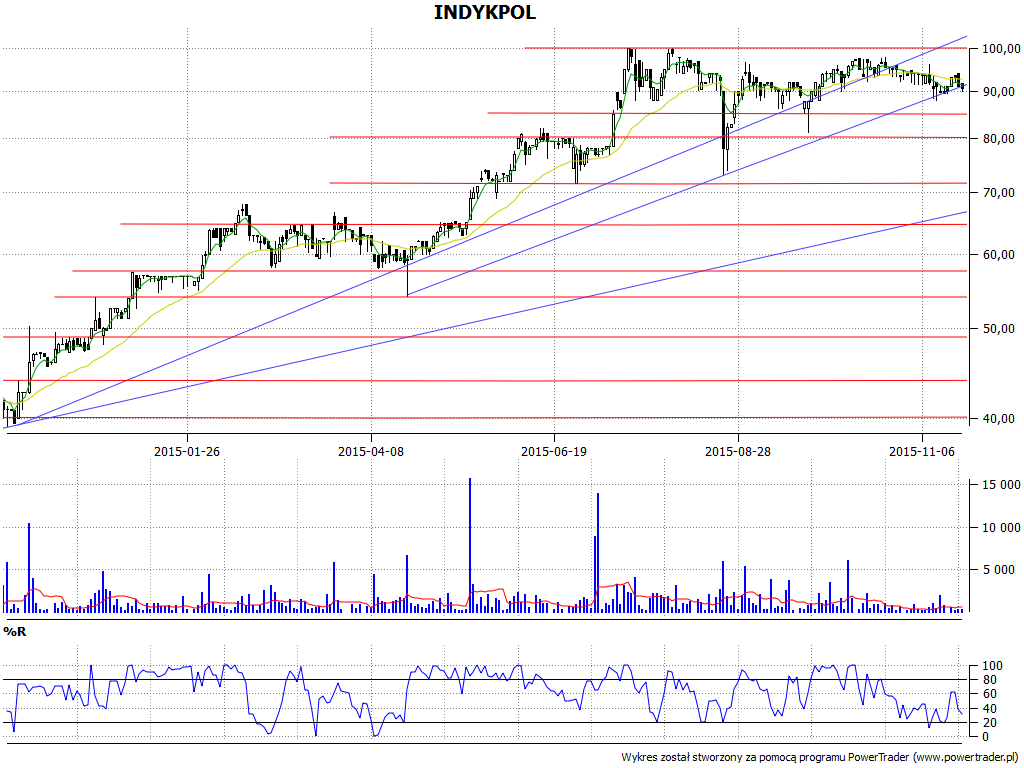
Task: Click the 2015-06-19 date label
Action: pyautogui.click(x=554, y=451)
